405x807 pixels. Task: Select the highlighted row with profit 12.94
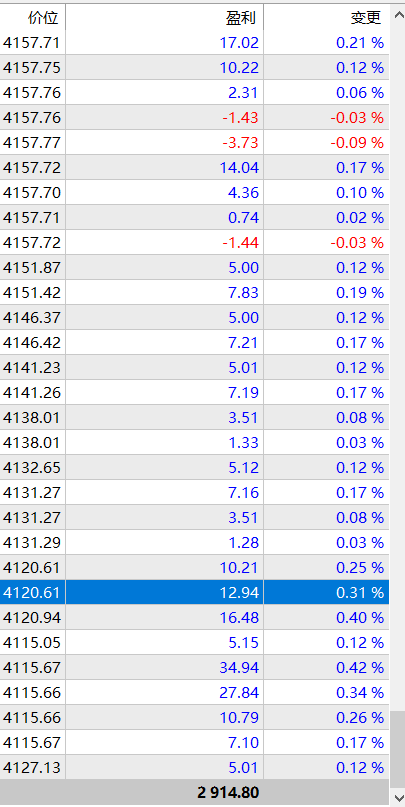point(195,593)
